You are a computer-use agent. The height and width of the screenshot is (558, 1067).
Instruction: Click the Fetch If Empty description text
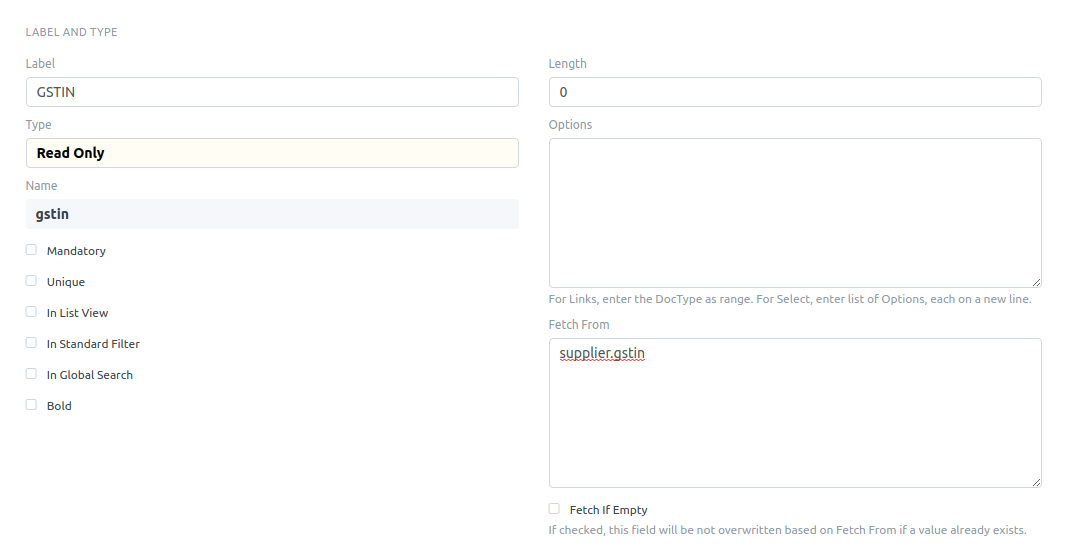[787, 530]
